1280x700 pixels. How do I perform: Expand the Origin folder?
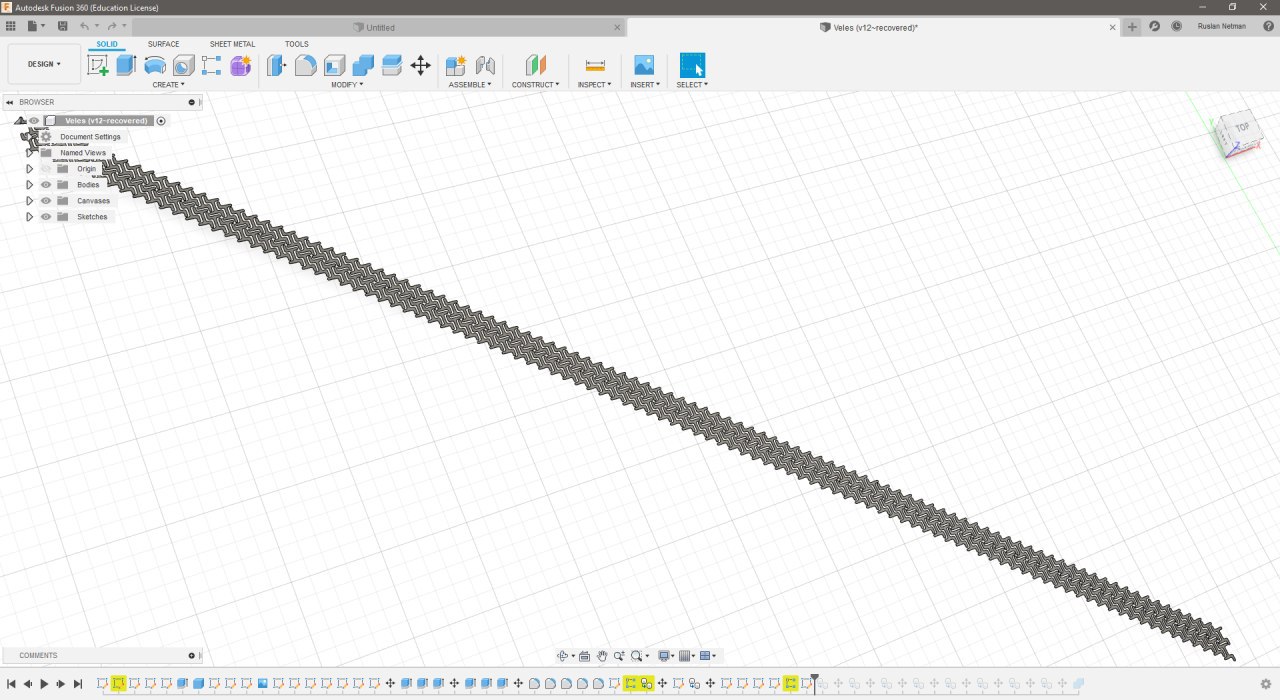click(x=30, y=169)
